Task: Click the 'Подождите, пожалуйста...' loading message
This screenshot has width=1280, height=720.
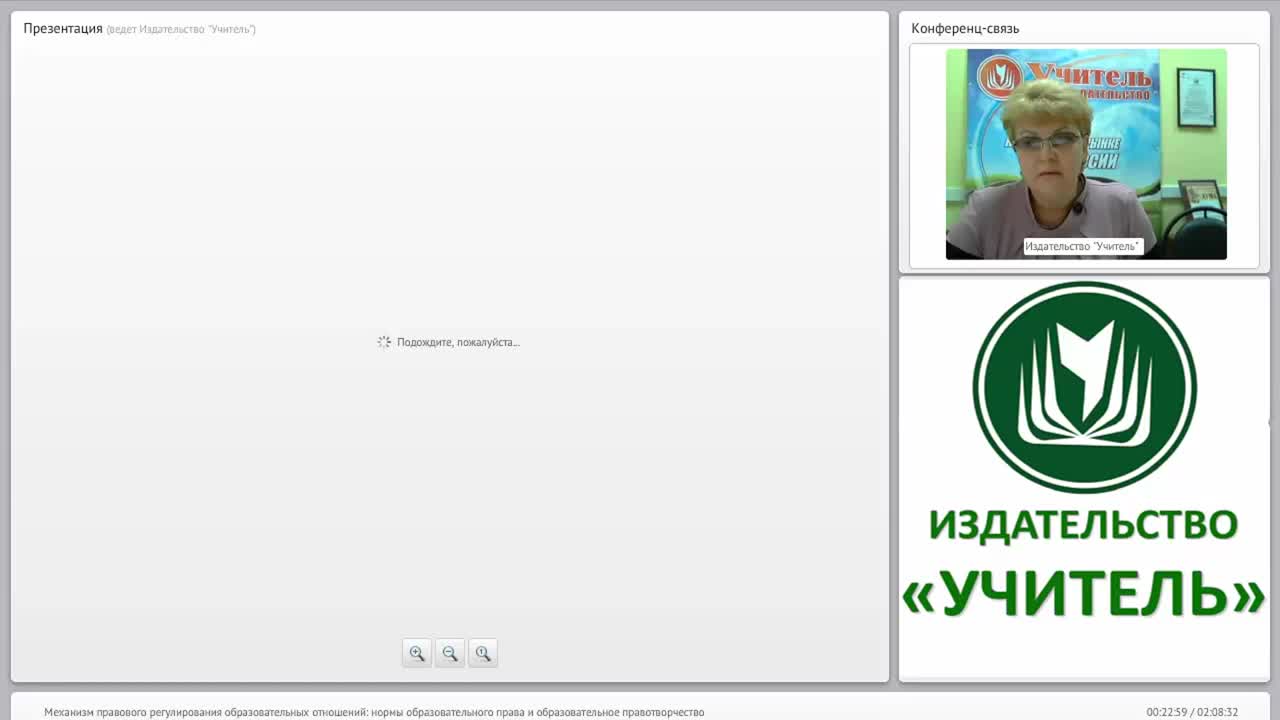Action: tap(458, 342)
